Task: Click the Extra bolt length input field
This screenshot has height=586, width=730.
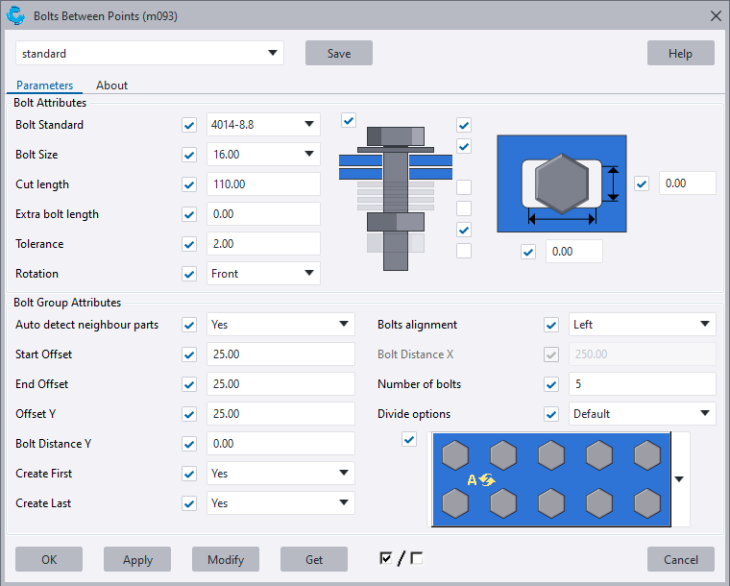Action: coord(264,214)
